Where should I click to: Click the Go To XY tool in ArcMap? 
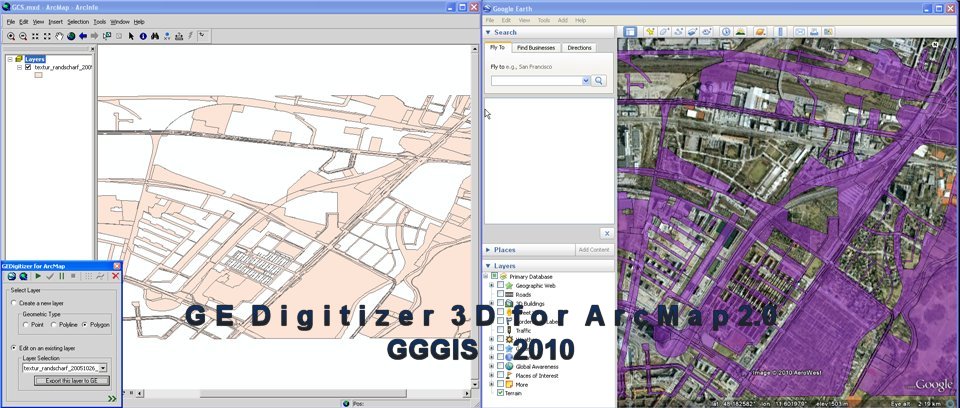(x=167, y=36)
